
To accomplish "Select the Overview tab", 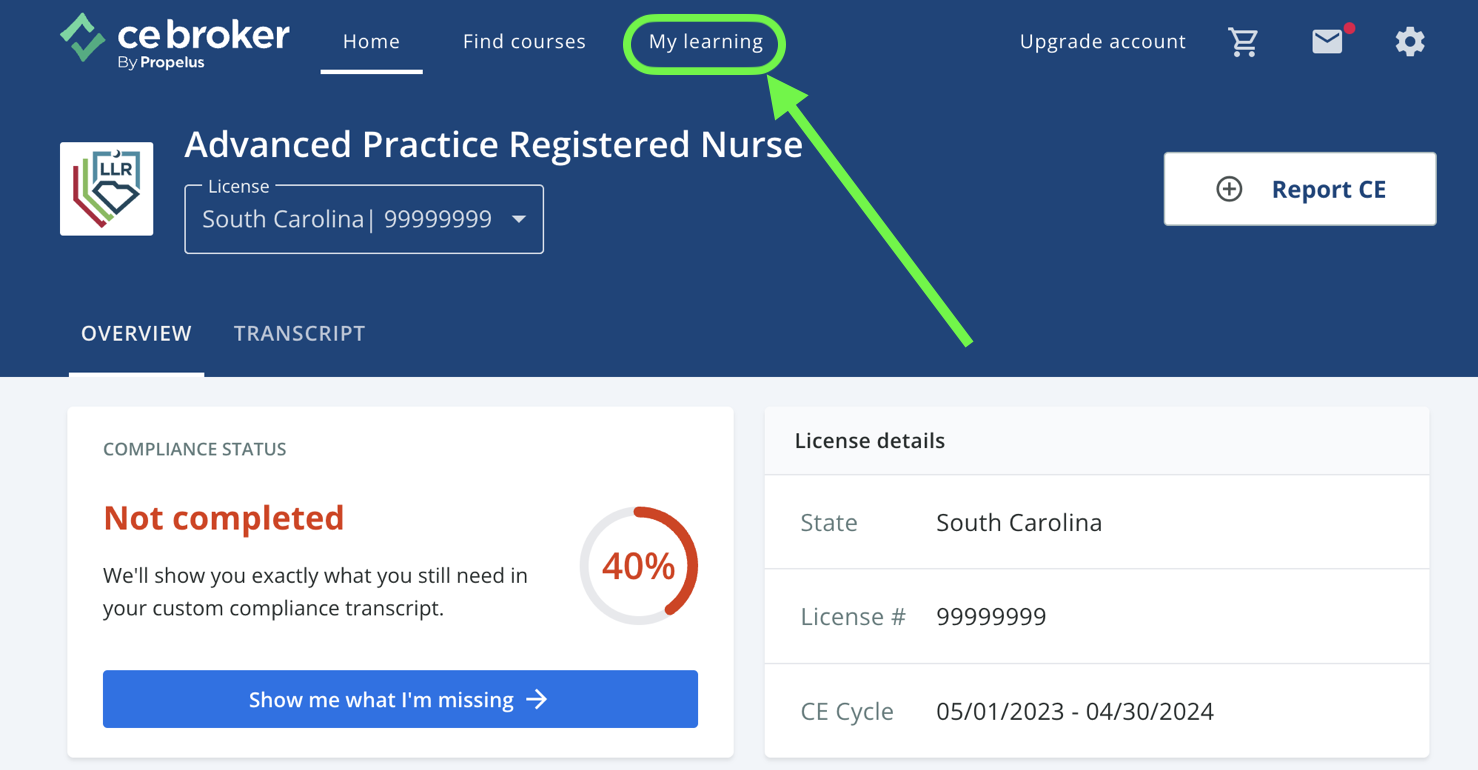I will pyautogui.click(x=136, y=333).
